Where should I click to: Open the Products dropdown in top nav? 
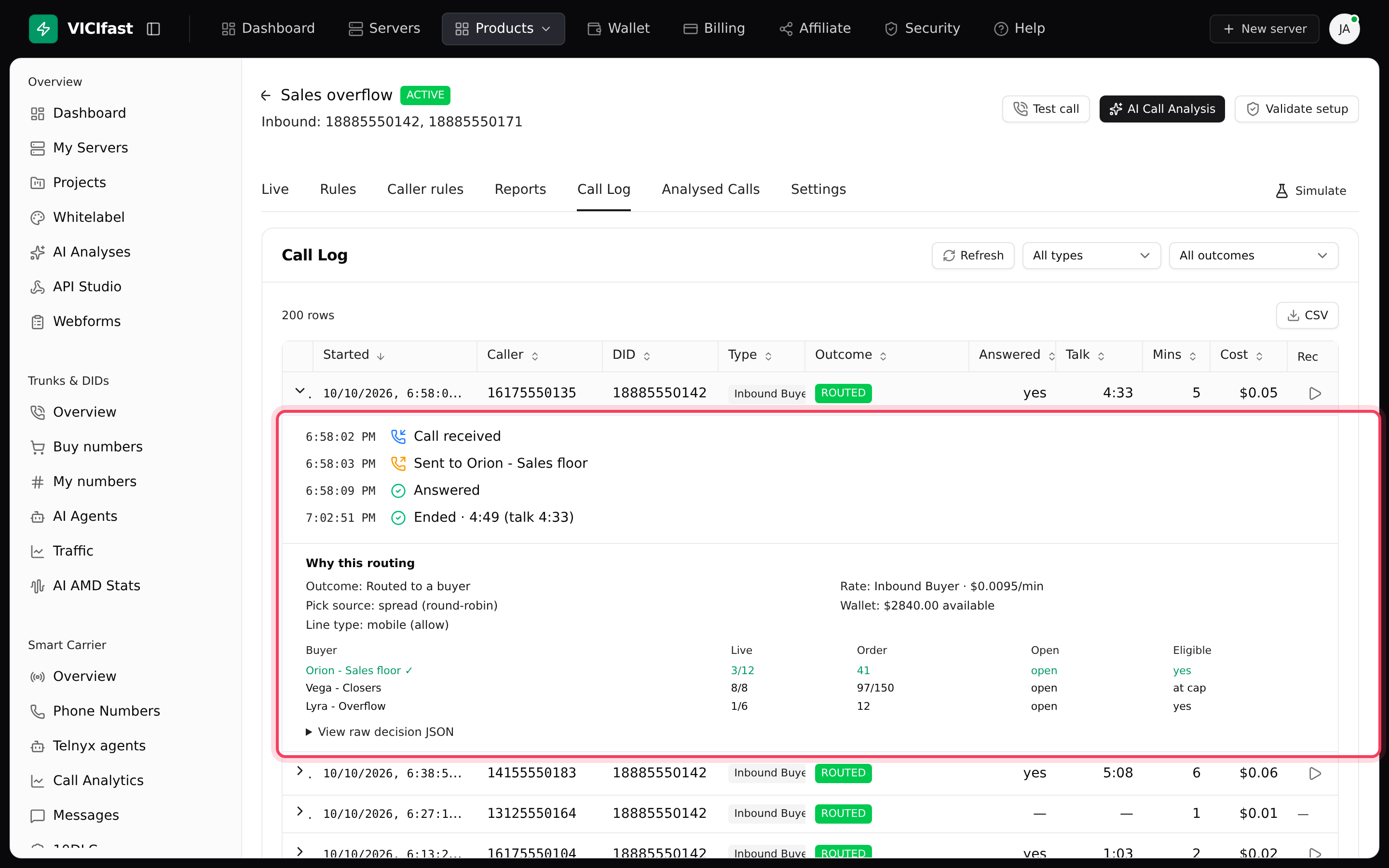[x=503, y=29]
